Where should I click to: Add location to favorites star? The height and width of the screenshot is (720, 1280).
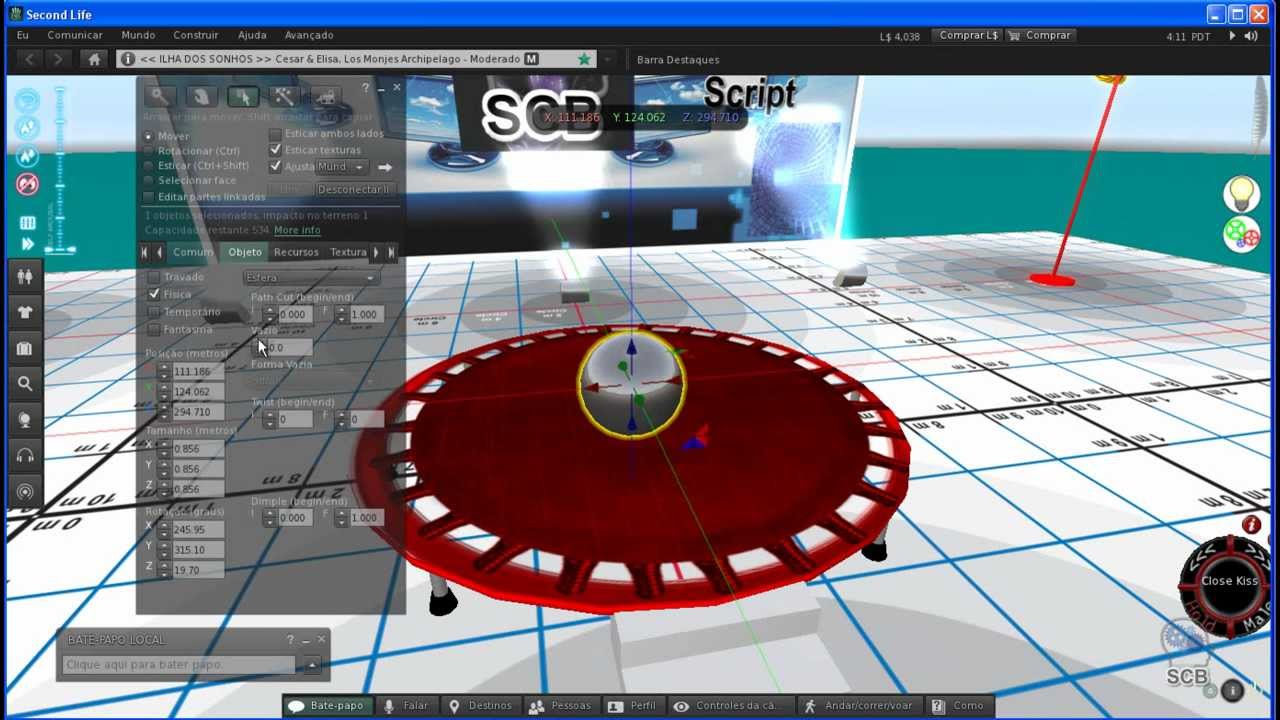click(584, 59)
